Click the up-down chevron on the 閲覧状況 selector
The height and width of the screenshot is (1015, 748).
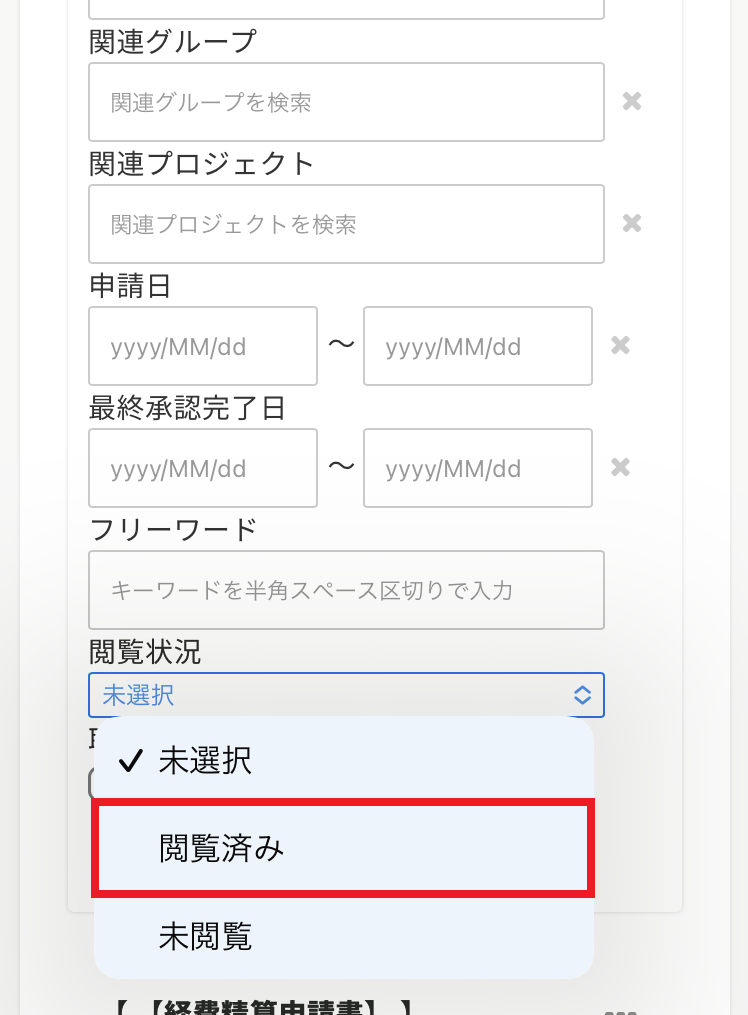(582, 695)
